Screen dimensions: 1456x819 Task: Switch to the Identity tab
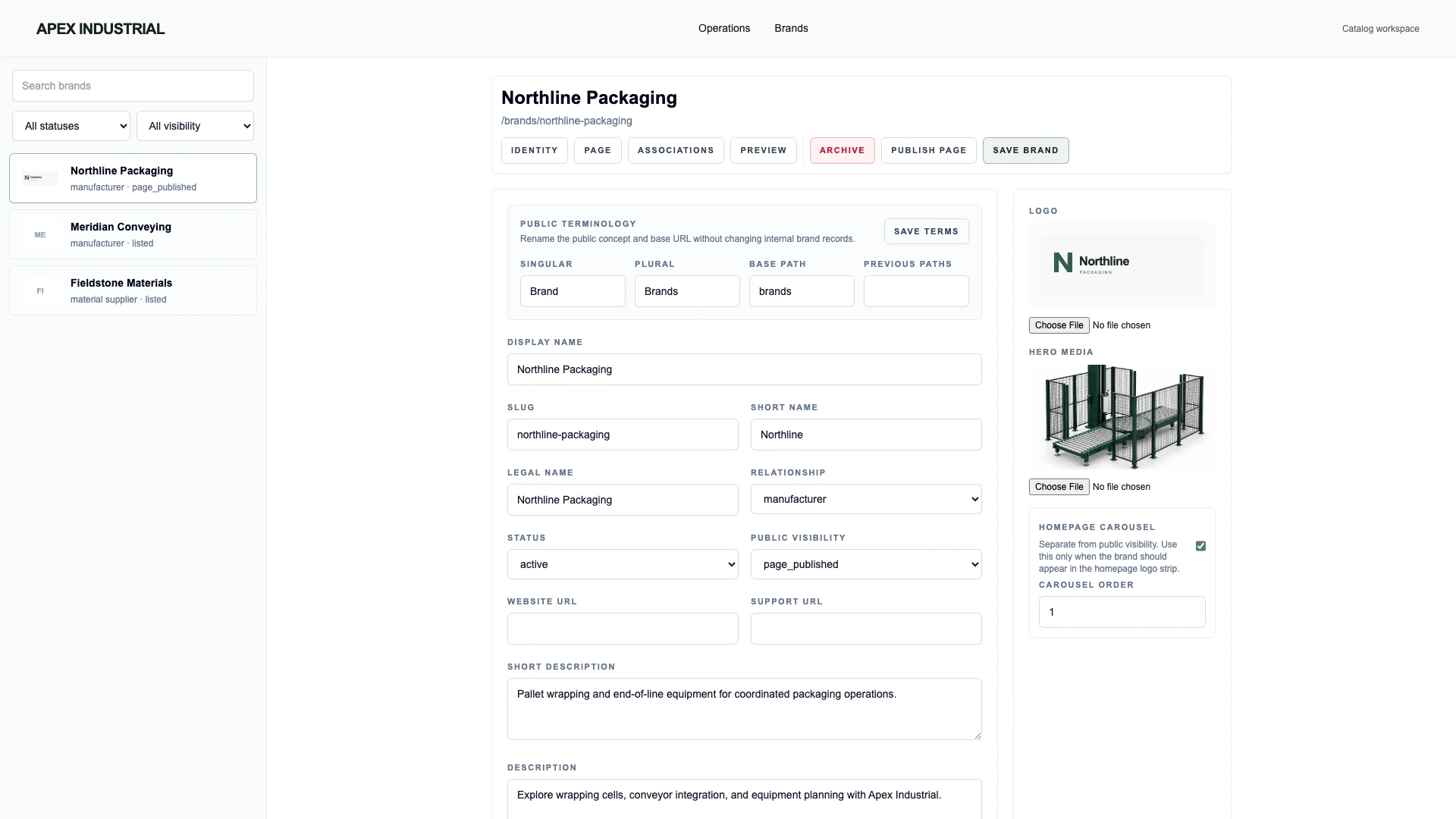pyautogui.click(x=535, y=150)
